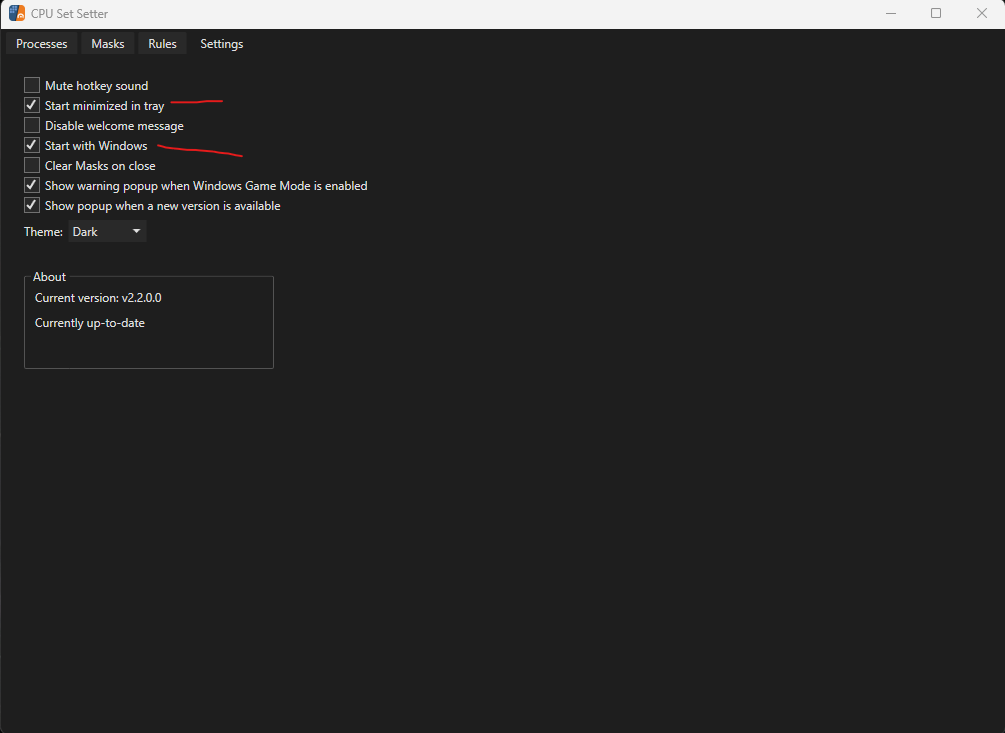
Task: Click Current version v2.2.0.0 text
Action: [x=98, y=298]
